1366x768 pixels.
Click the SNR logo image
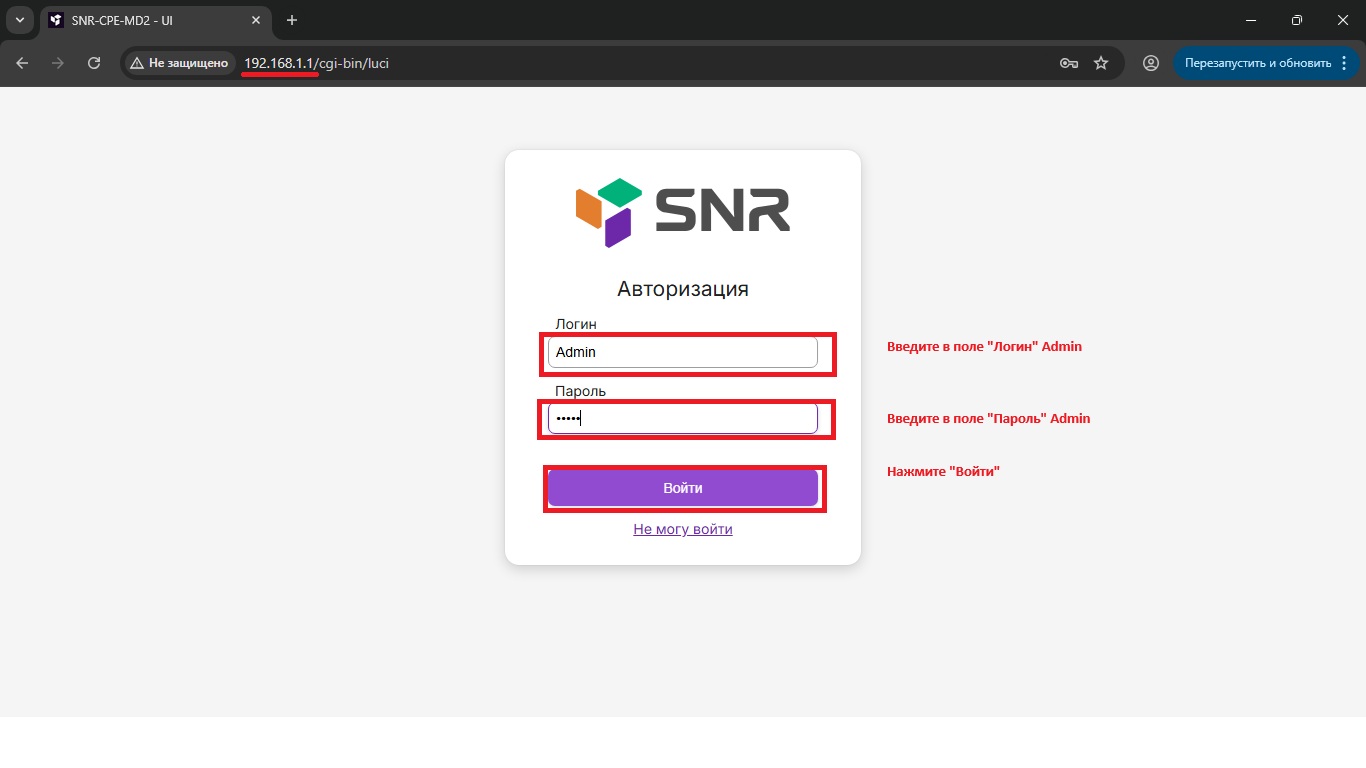pyautogui.click(x=683, y=212)
